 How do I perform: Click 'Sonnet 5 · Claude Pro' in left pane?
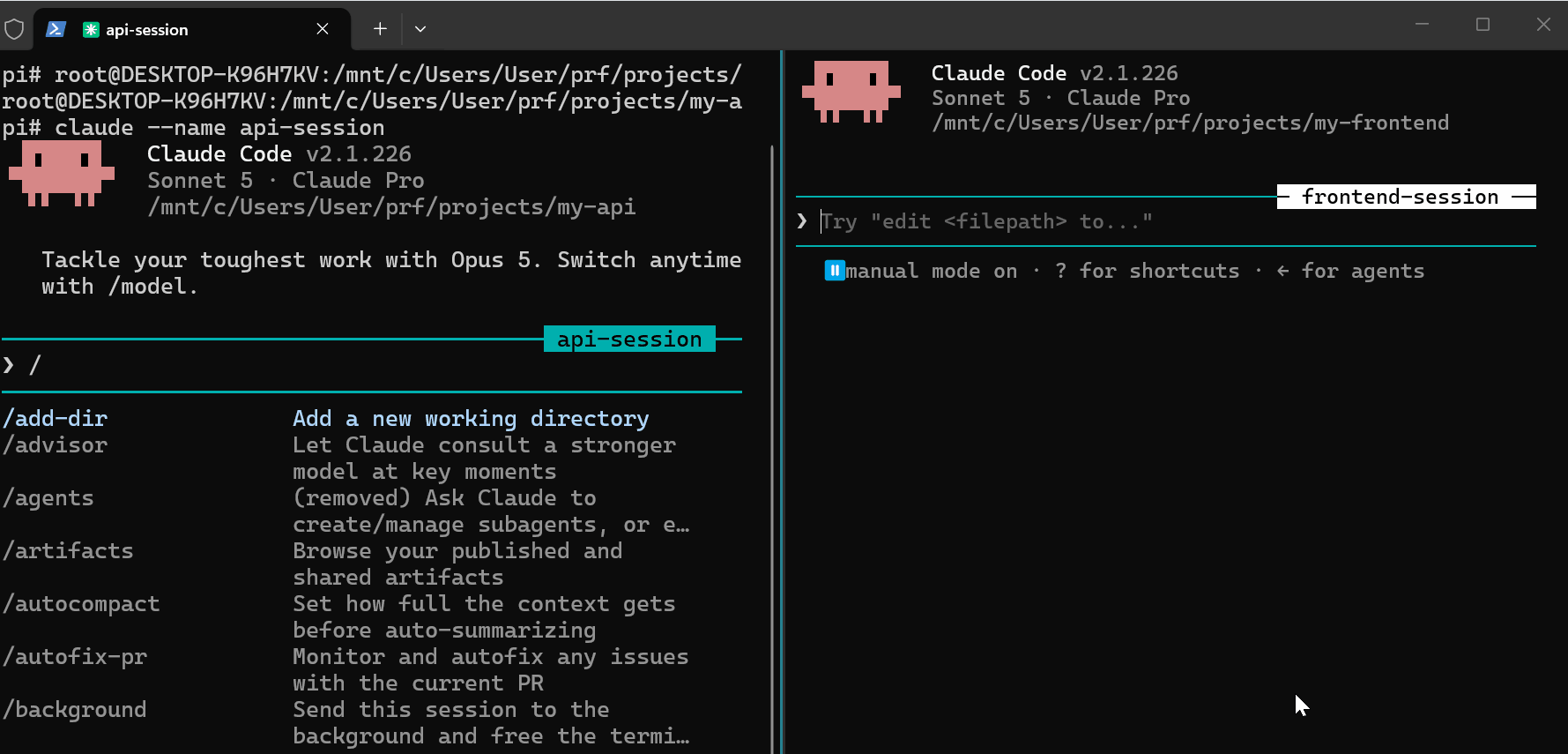click(286, 181)
